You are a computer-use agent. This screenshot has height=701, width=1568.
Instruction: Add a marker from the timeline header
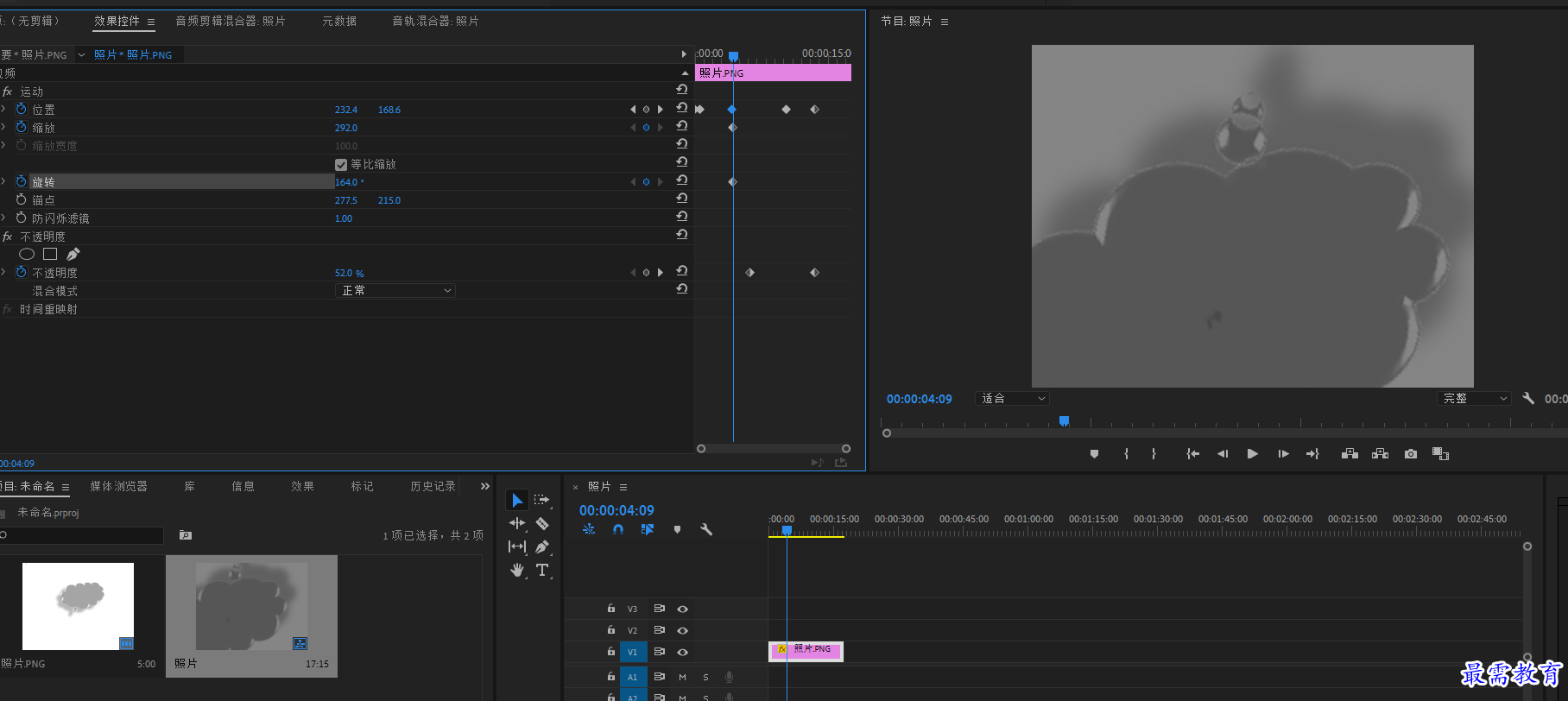(x=677, y=529)
